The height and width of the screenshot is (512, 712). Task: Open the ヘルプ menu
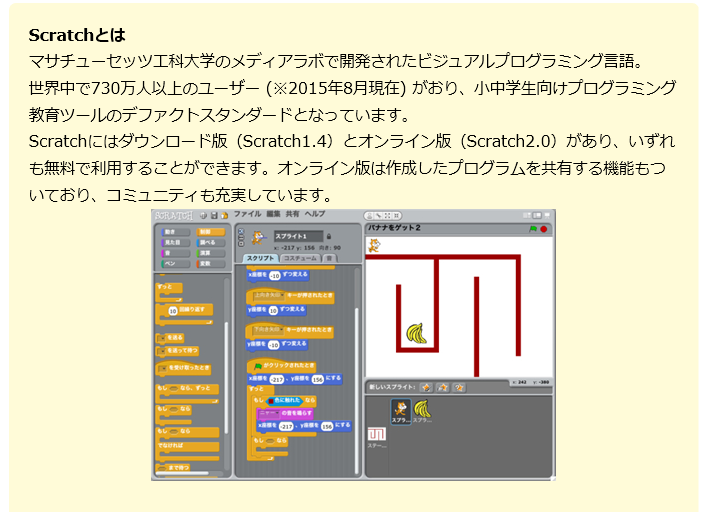pos(315,214)
